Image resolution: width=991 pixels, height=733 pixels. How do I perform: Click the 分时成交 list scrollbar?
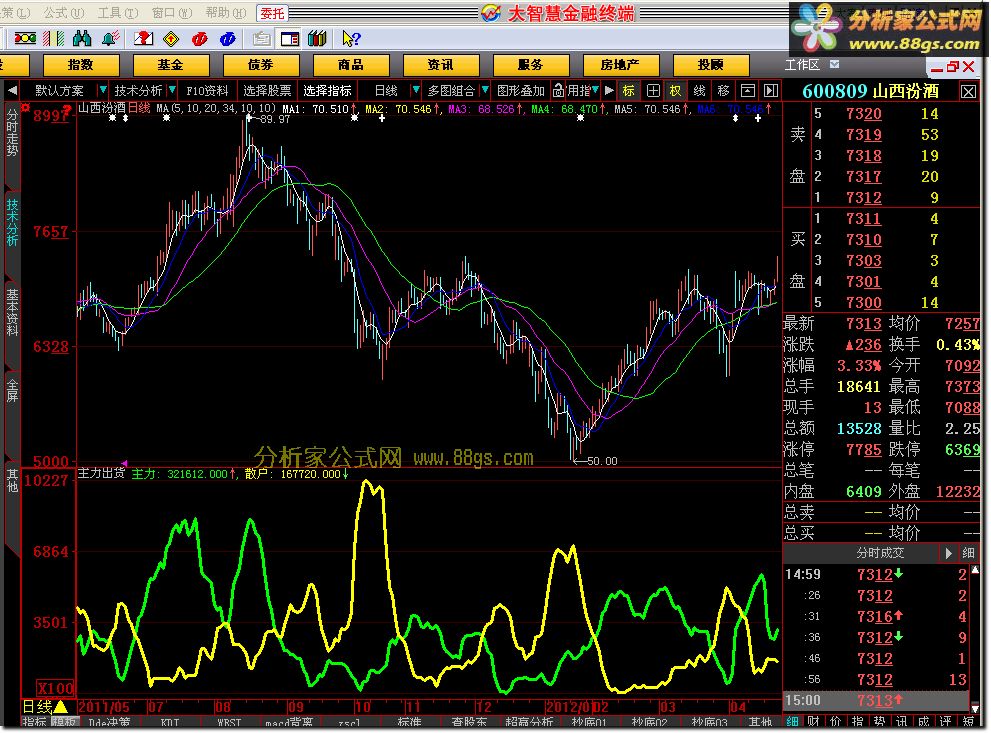click(975, 638)
